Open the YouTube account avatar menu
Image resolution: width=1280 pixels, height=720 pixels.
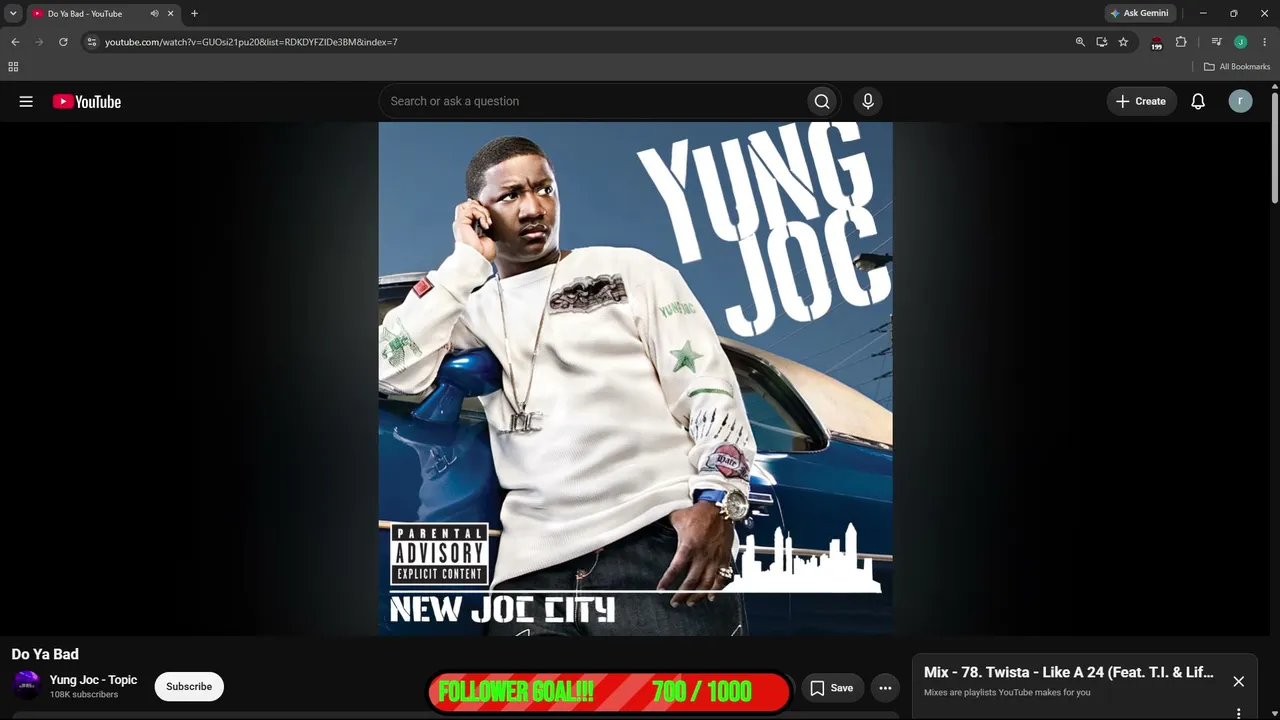point(1240,101)
